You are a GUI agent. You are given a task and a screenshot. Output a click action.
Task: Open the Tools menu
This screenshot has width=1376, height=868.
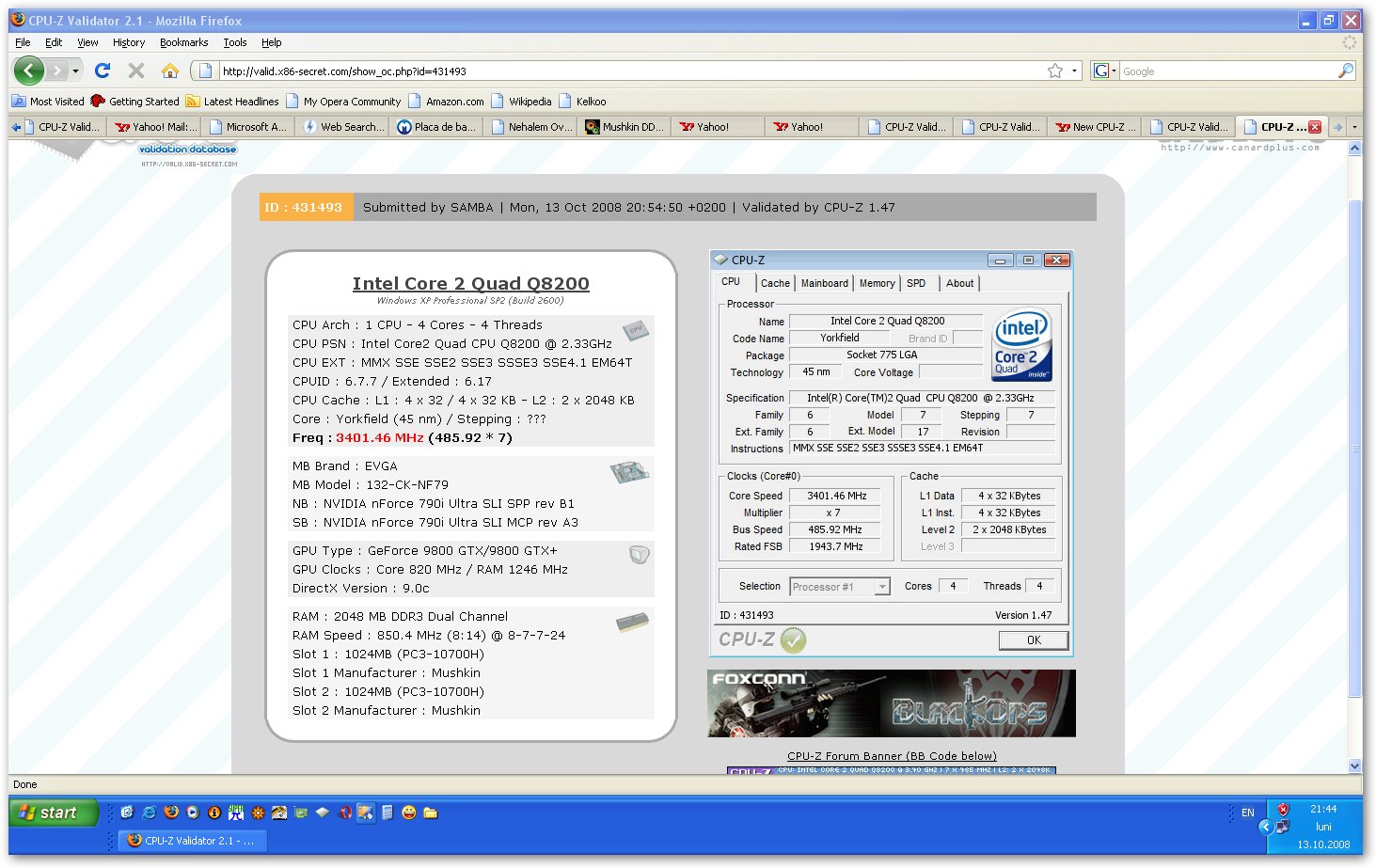[x=235, y=42]
